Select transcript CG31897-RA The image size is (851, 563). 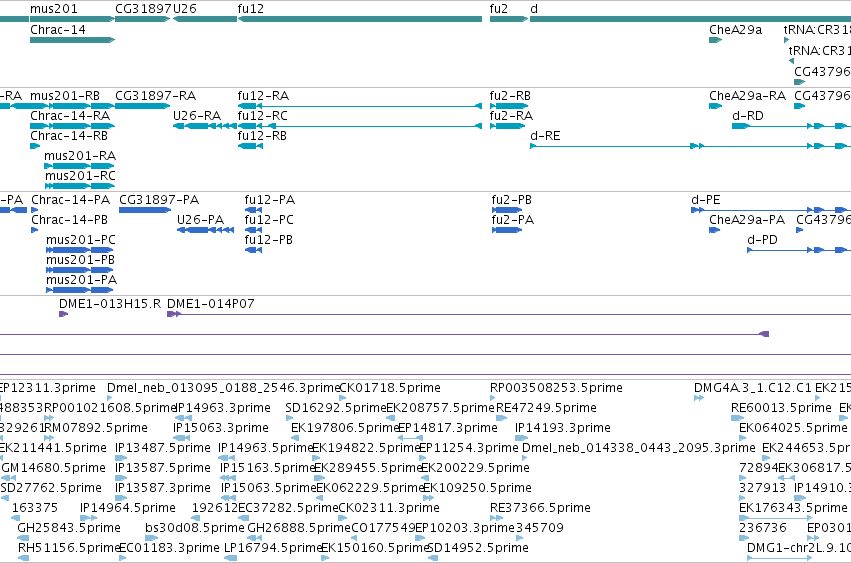point(155,96)
